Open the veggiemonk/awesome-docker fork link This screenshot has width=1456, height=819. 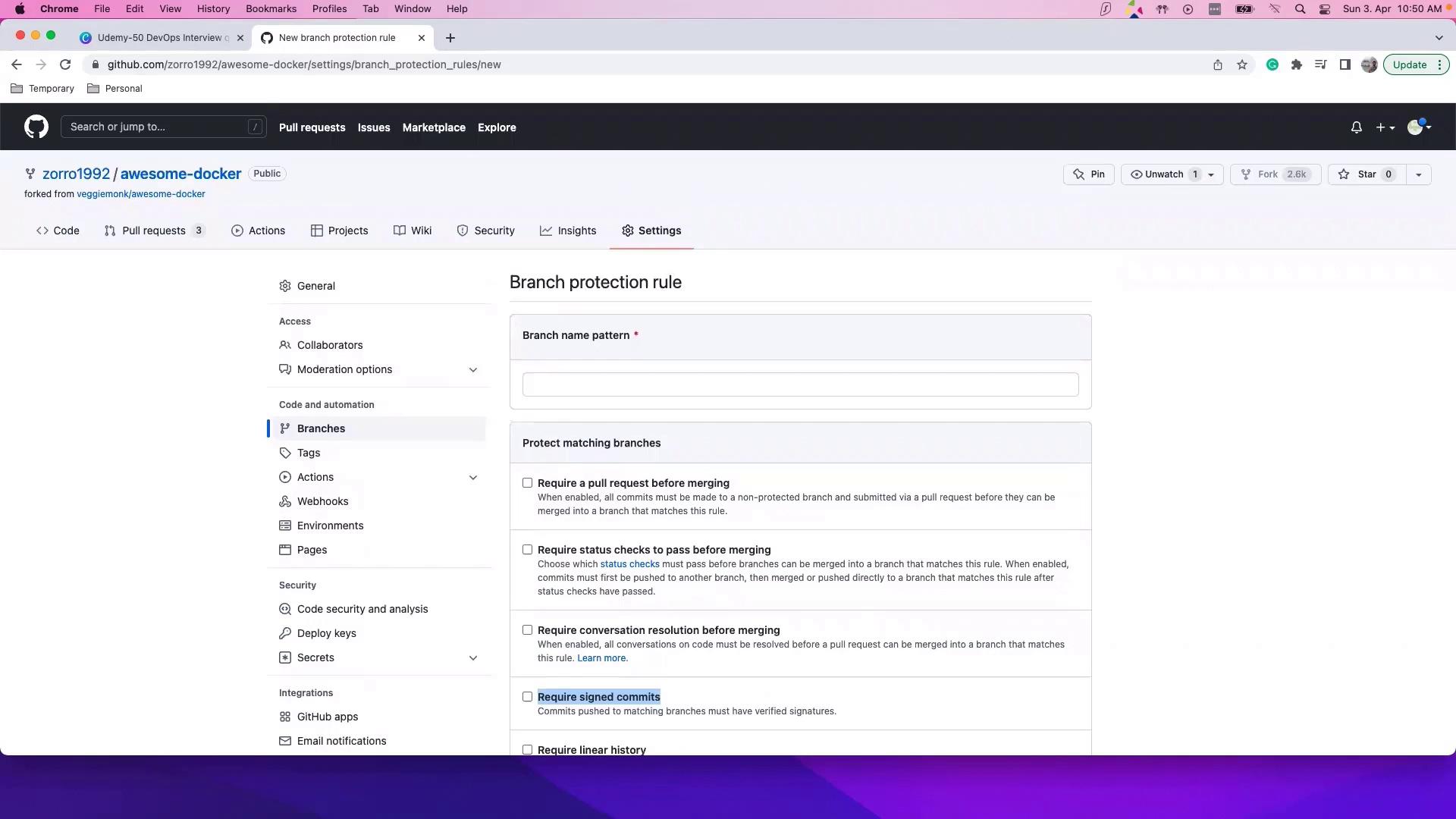[140, 194]
